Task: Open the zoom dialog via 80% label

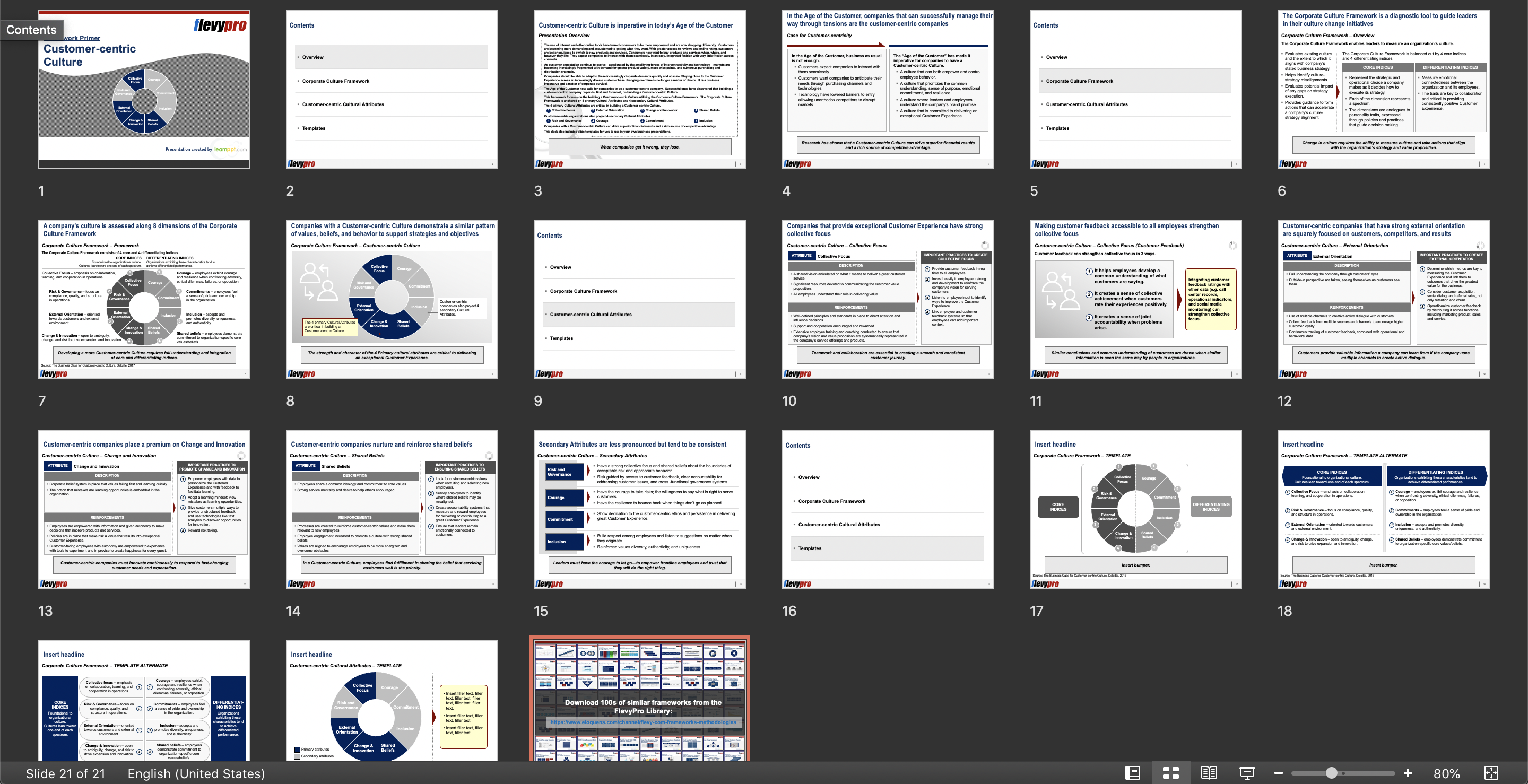Action: pyautogui.click(x=1447, y=773)
